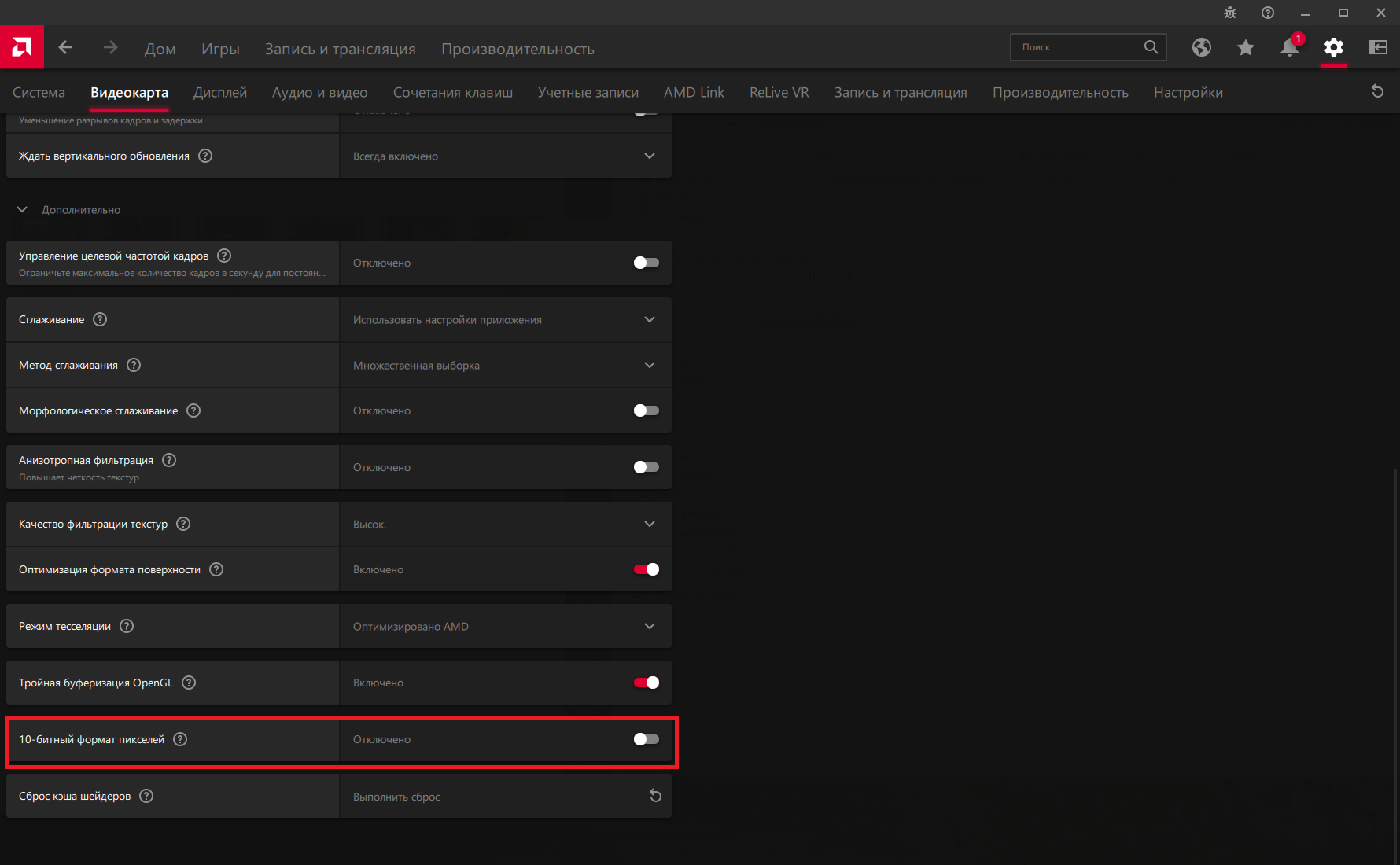
Task: Toggle the sidebar panel icon
Action: click(x=1377, y=47)
